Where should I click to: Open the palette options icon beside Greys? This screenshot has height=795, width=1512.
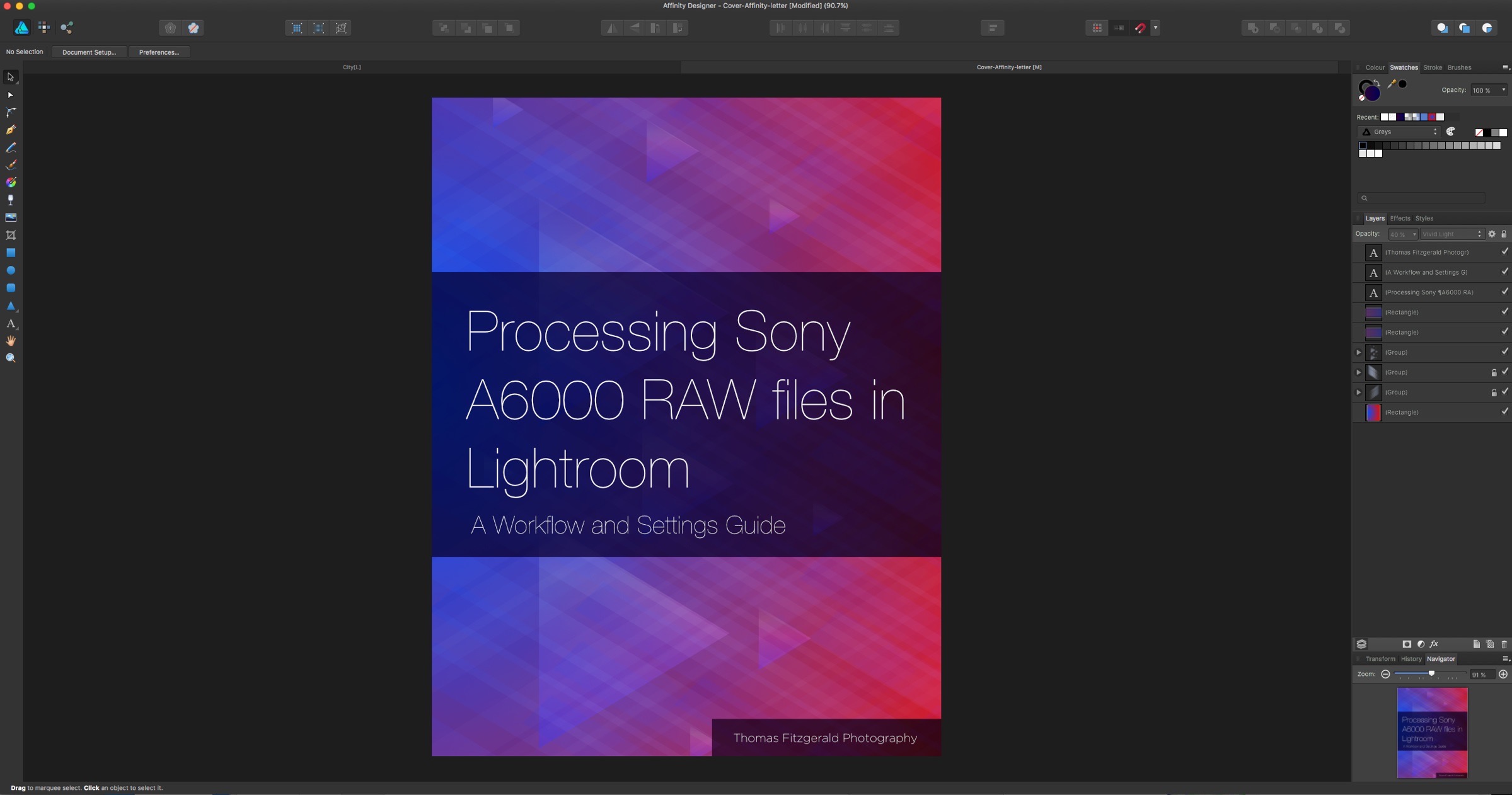point(1451,132)
